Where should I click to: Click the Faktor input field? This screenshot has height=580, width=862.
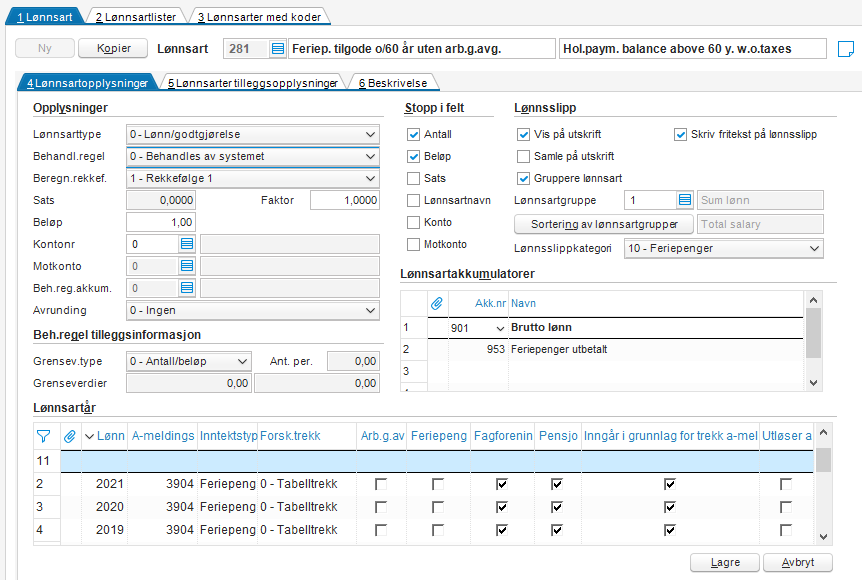[345, 200]
